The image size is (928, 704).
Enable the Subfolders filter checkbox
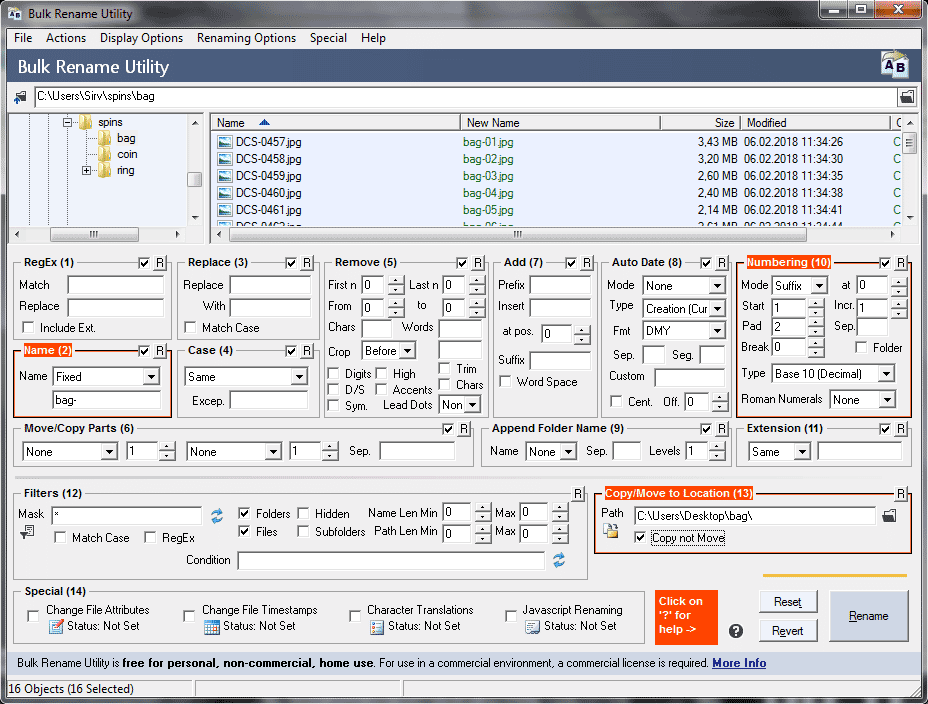[x=303, y=532]
